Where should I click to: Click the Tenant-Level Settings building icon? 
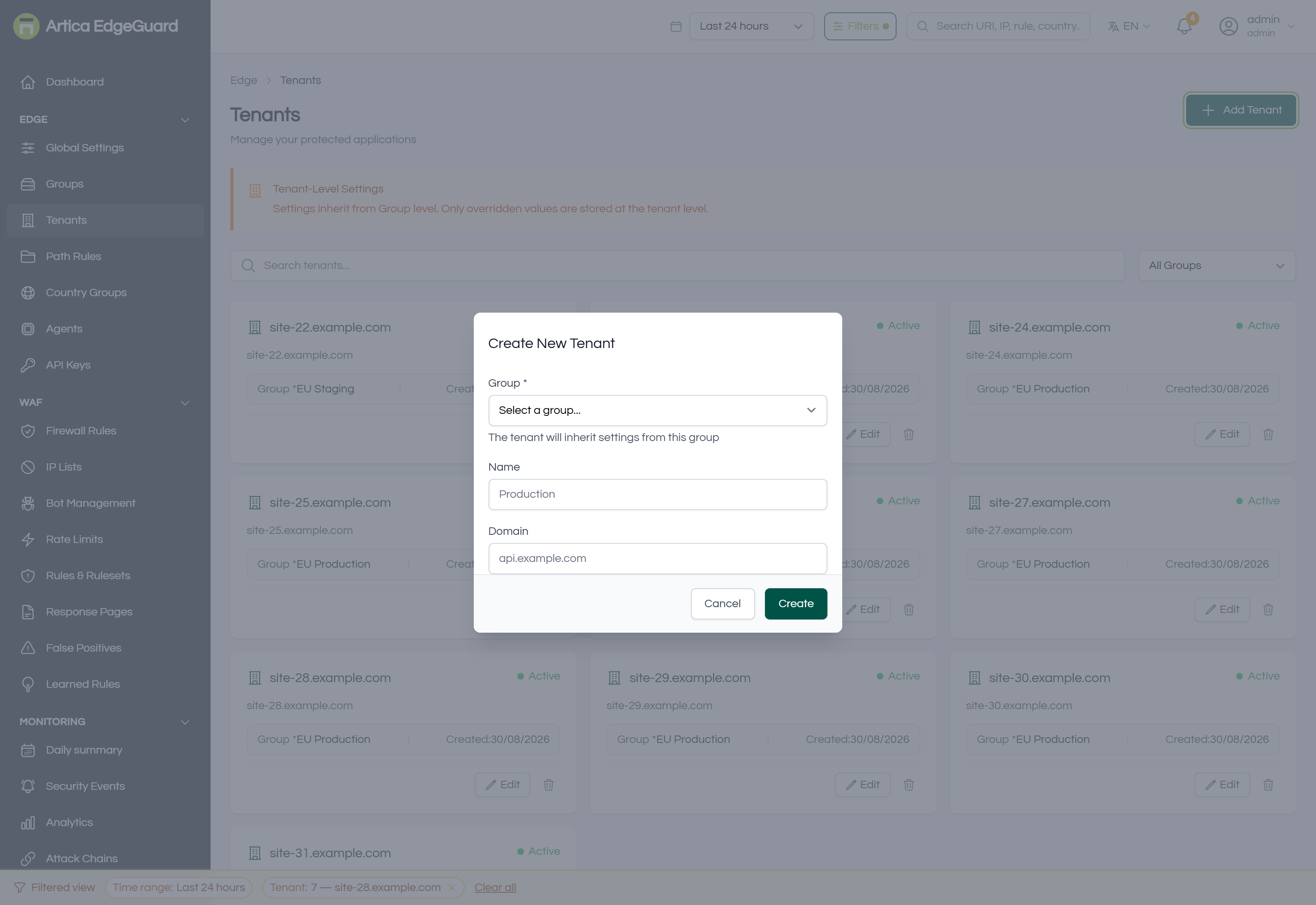[255, 190]
